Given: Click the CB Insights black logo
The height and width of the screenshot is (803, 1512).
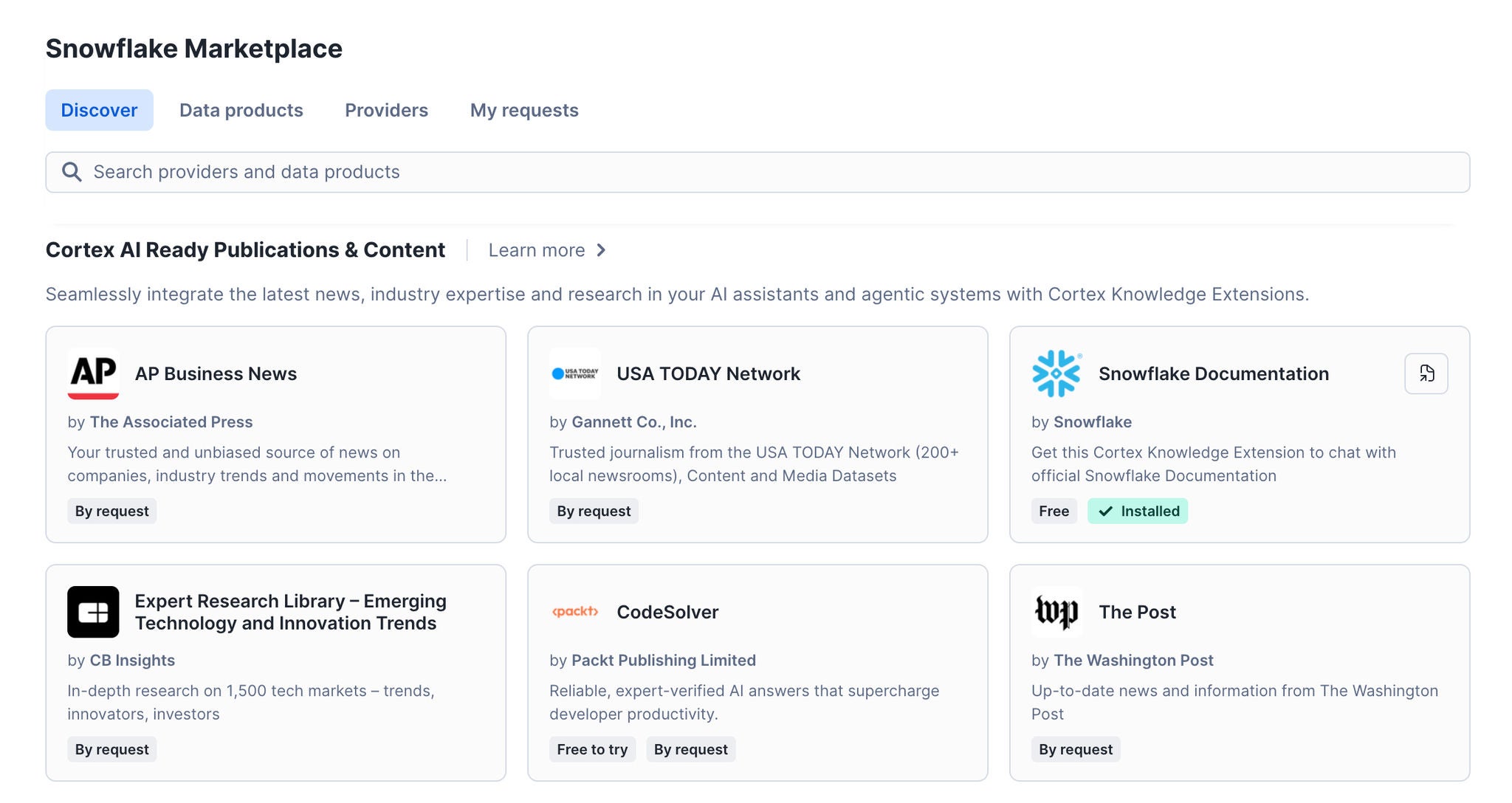Looking at the screenshot, I should pos(93,612).
